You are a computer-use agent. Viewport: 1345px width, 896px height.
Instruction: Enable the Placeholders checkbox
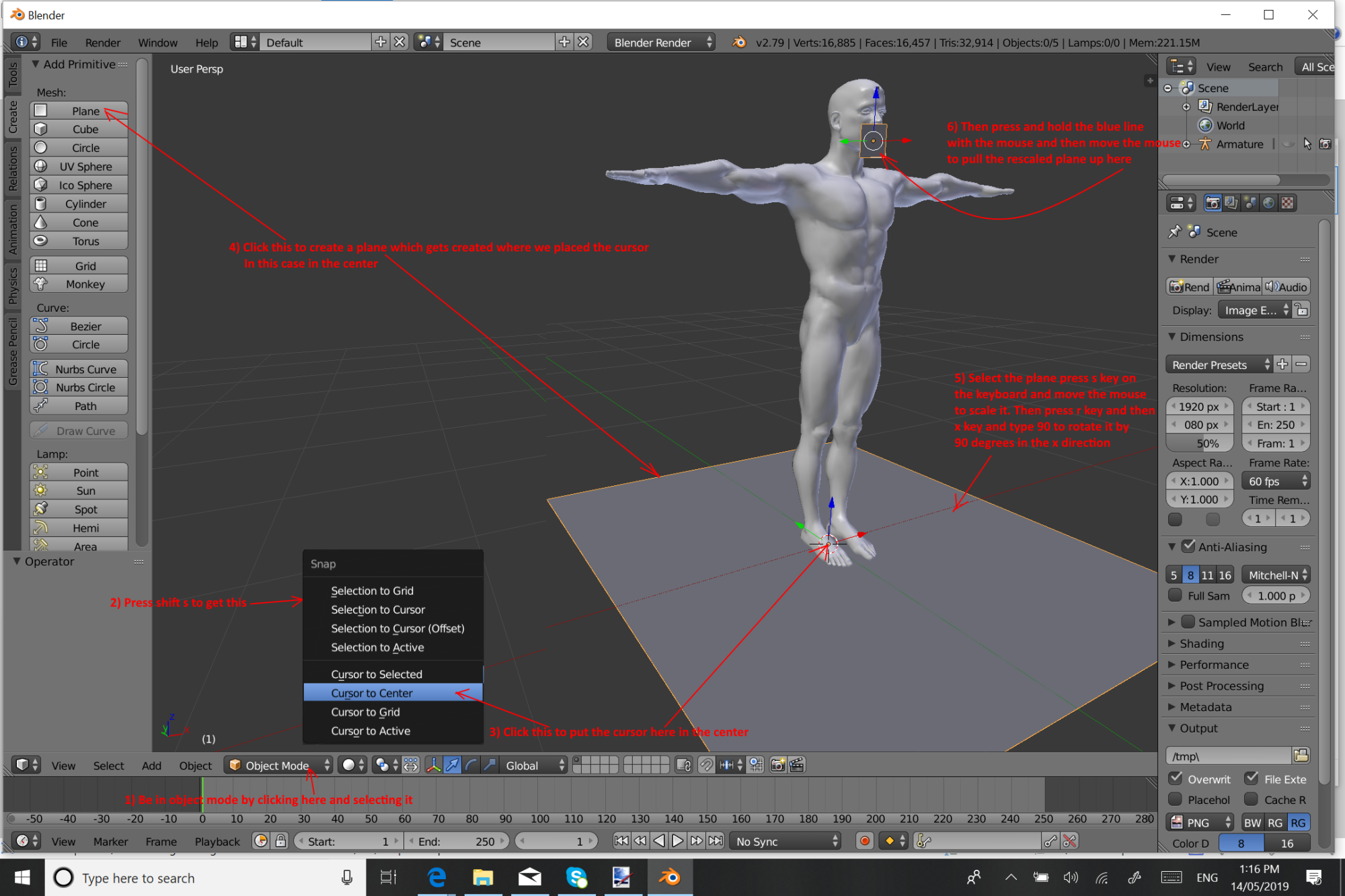click(1176, 799)
